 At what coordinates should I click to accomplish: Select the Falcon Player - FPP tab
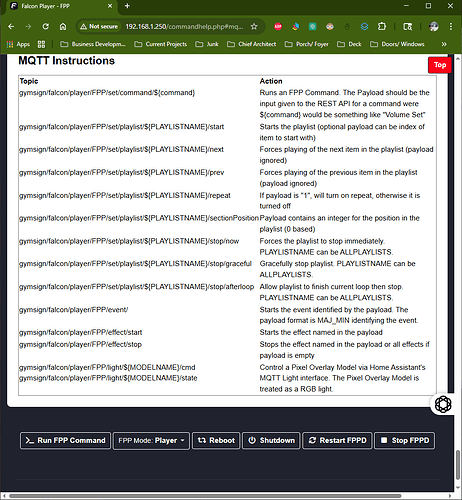(x=60, y=6)
